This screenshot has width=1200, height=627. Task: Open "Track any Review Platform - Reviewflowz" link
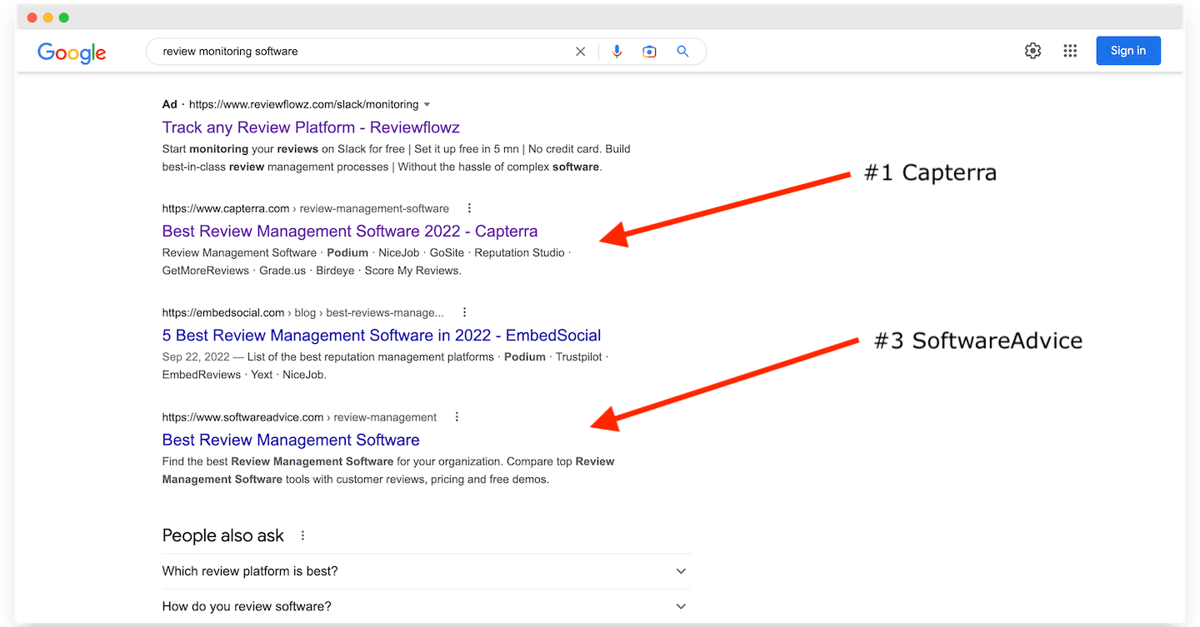[x=311, y=127]
